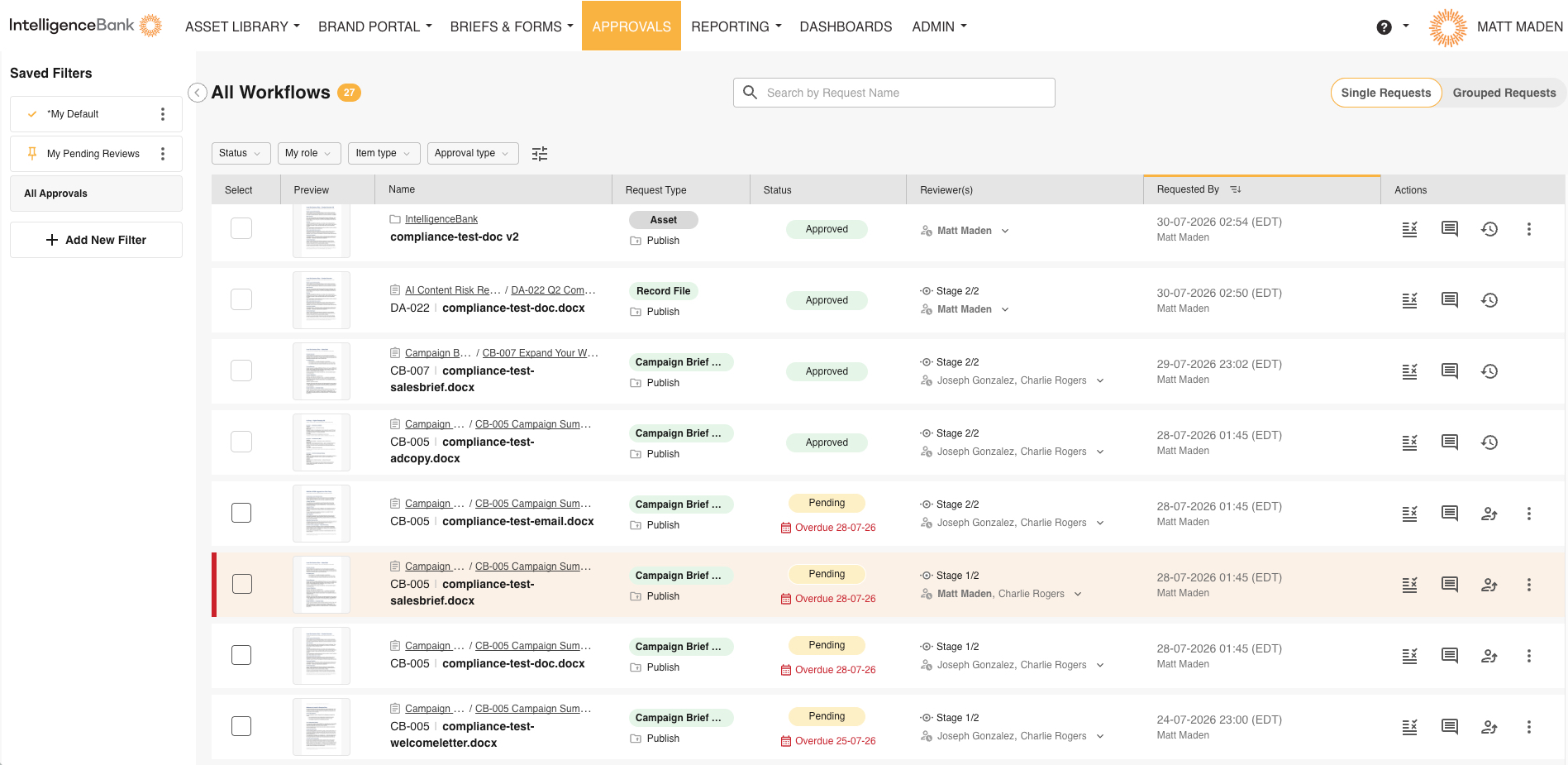1568x765 pixels.
Task: Tick checkbox for compliance-test-email.docx row
Action: (241, 513)
